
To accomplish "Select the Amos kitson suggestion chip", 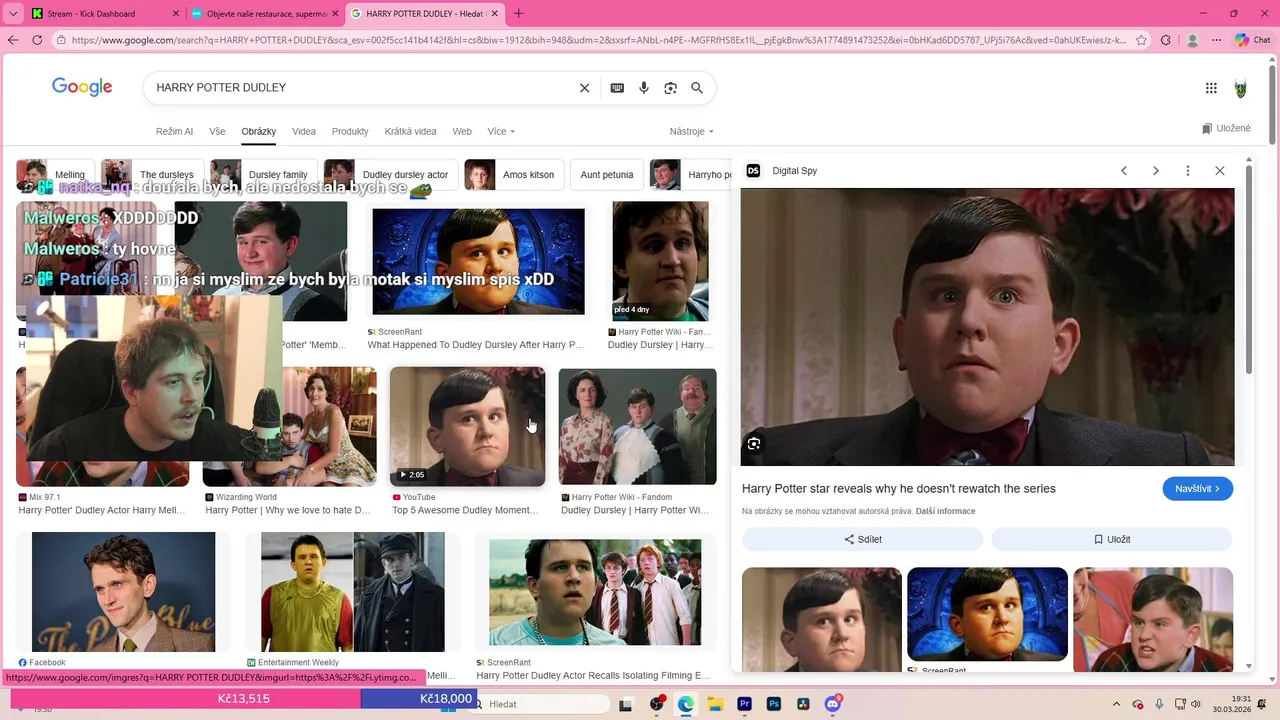I will [512, 175].
